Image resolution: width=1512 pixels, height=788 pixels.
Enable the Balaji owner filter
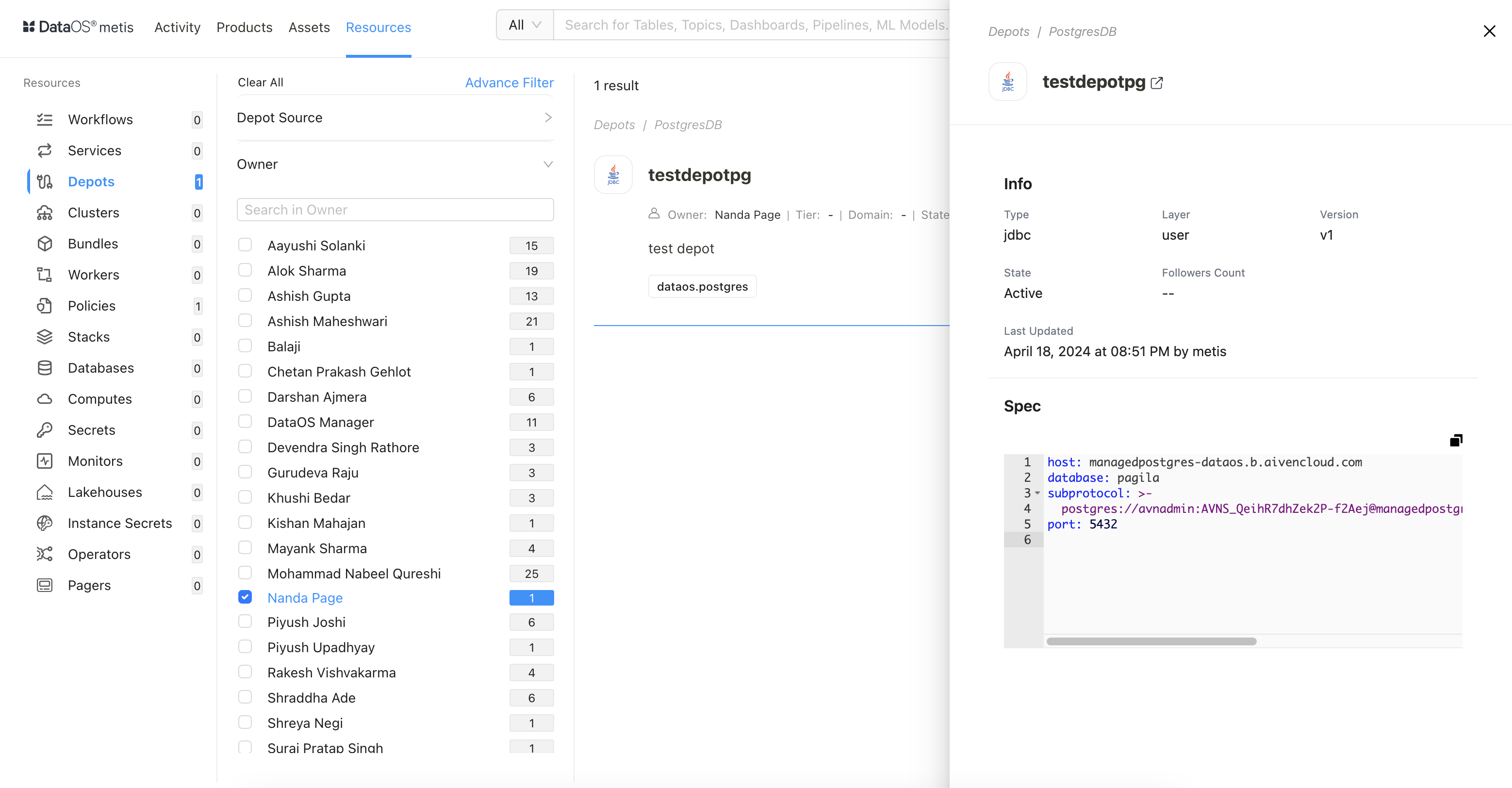(246, 345)
